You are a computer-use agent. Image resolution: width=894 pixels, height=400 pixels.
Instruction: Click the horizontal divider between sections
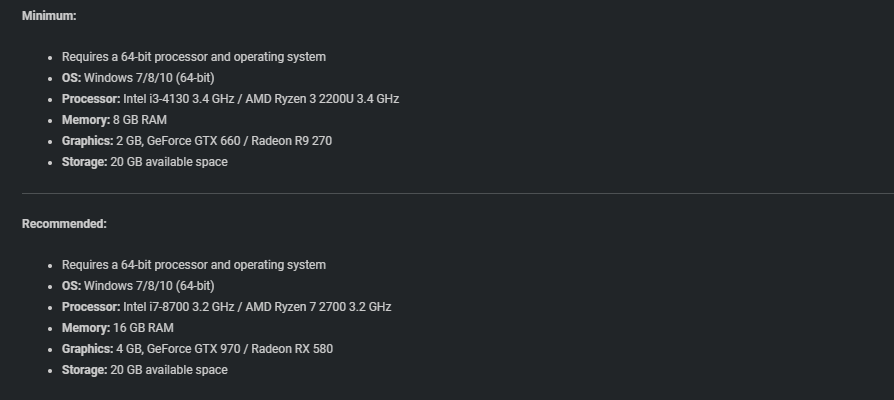click(458, 194)
